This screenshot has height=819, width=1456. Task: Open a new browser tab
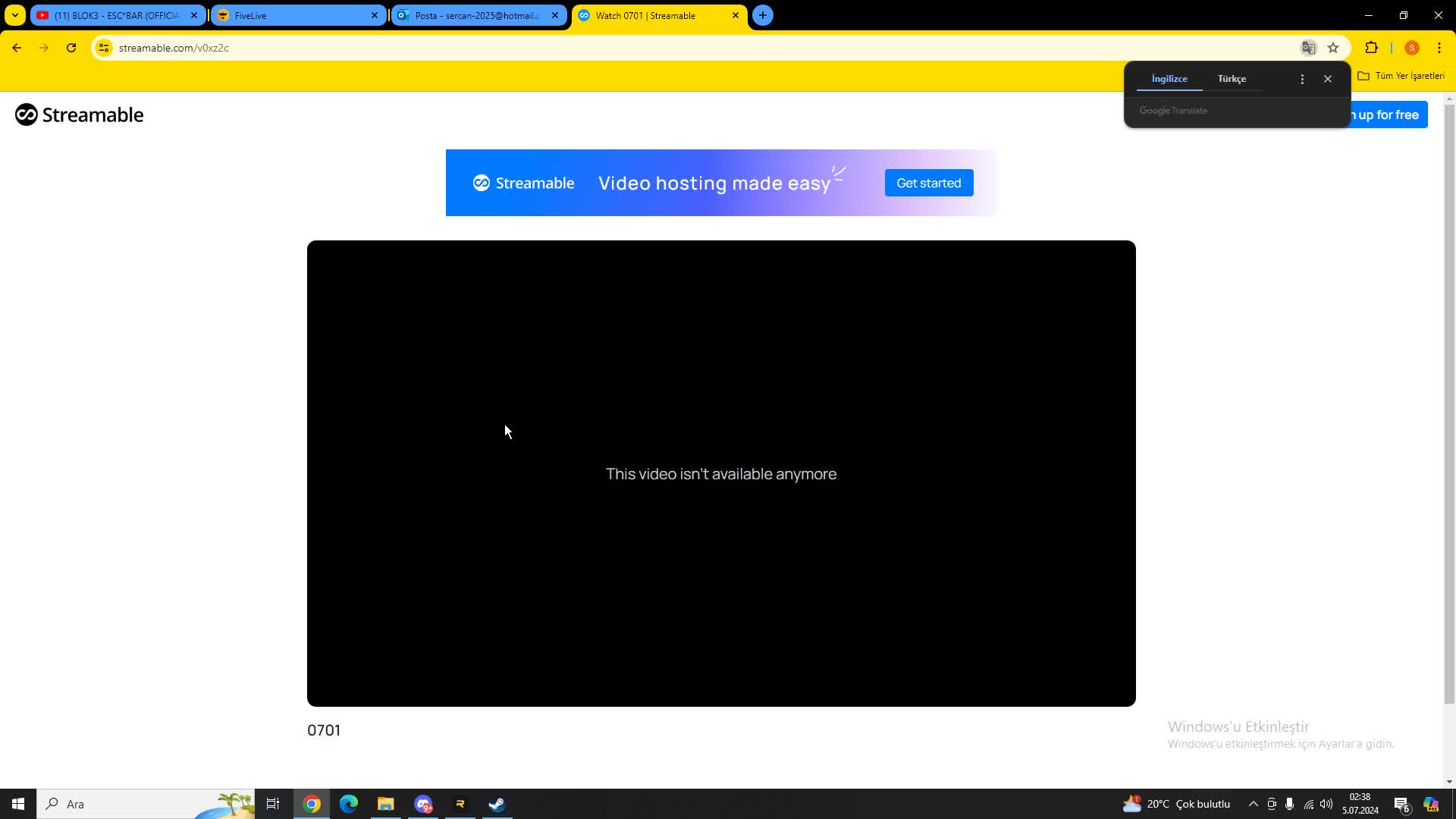click(763, 15)
